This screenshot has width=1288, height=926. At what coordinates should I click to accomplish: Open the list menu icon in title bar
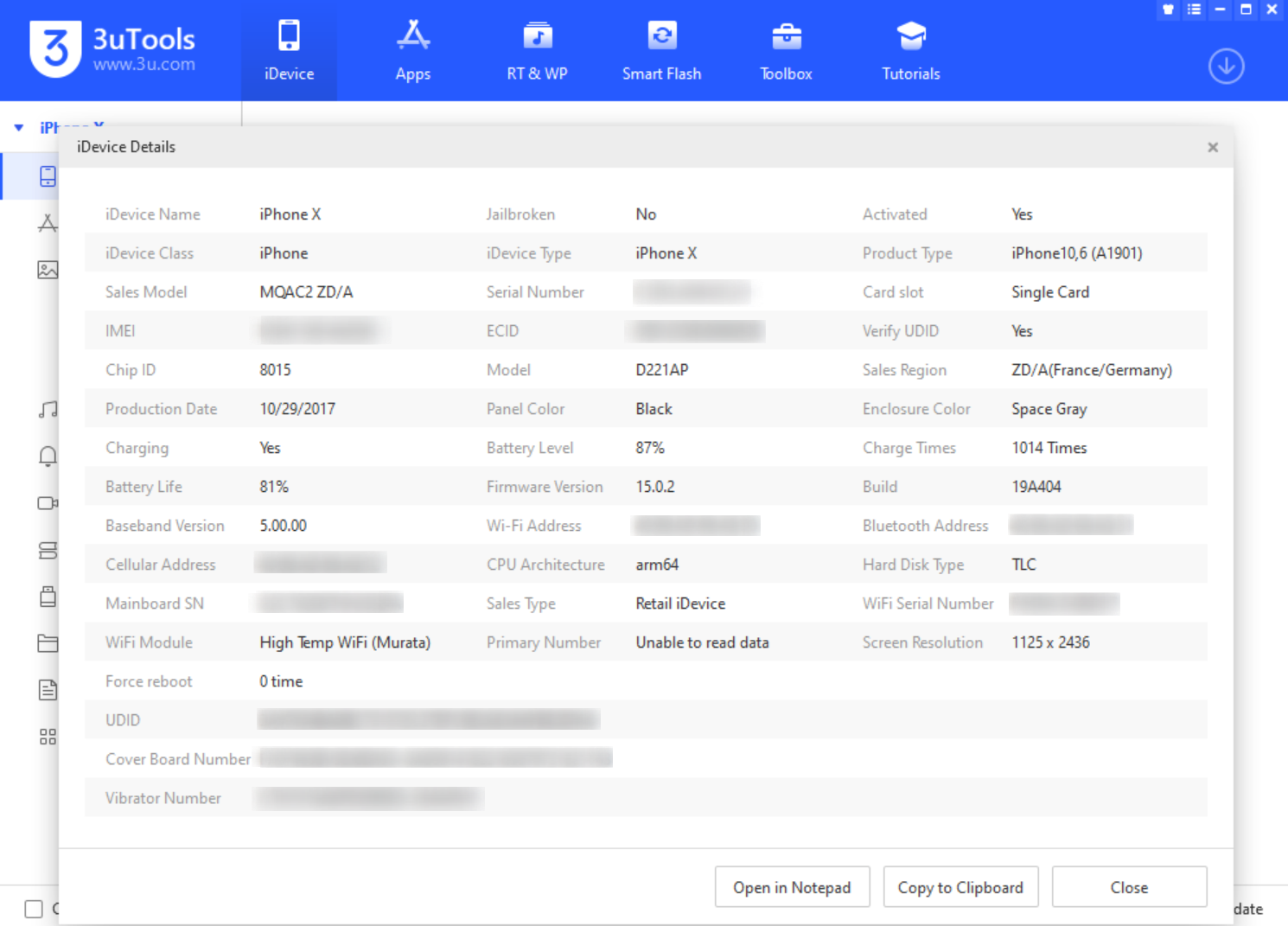[x=1194, y=10]
